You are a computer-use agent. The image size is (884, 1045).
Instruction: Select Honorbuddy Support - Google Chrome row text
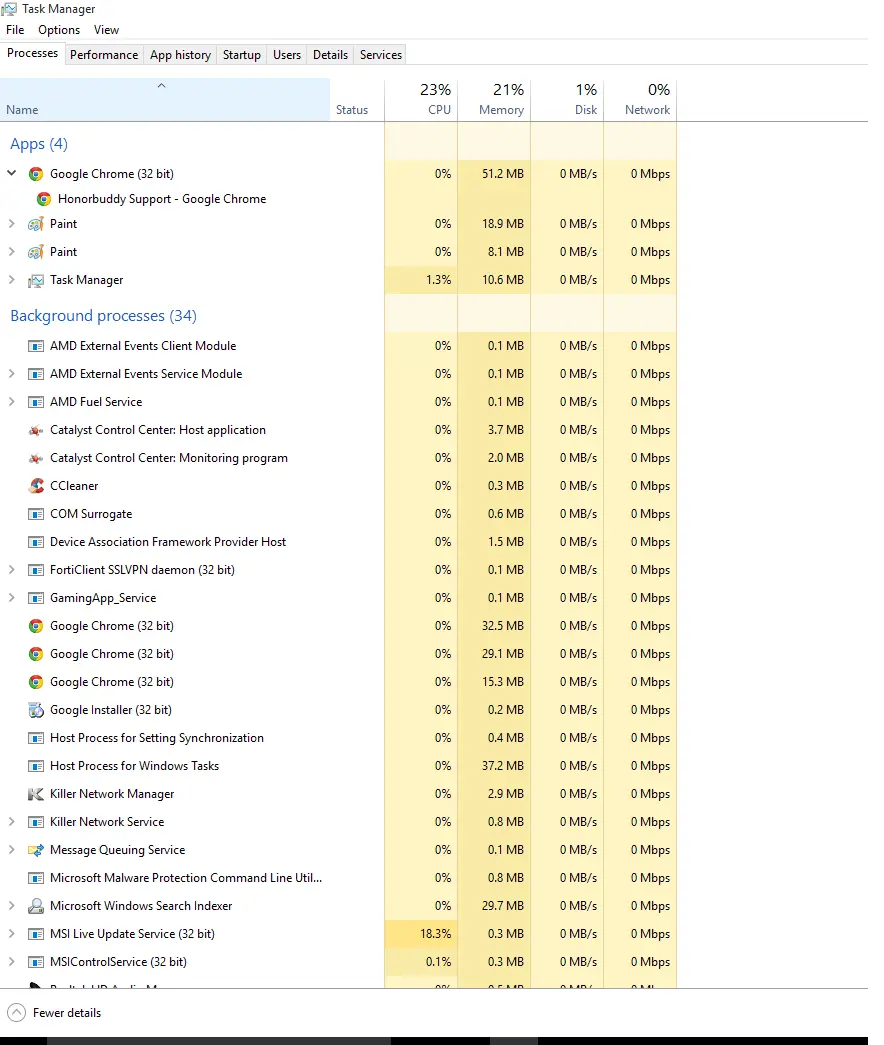(162, 199)
